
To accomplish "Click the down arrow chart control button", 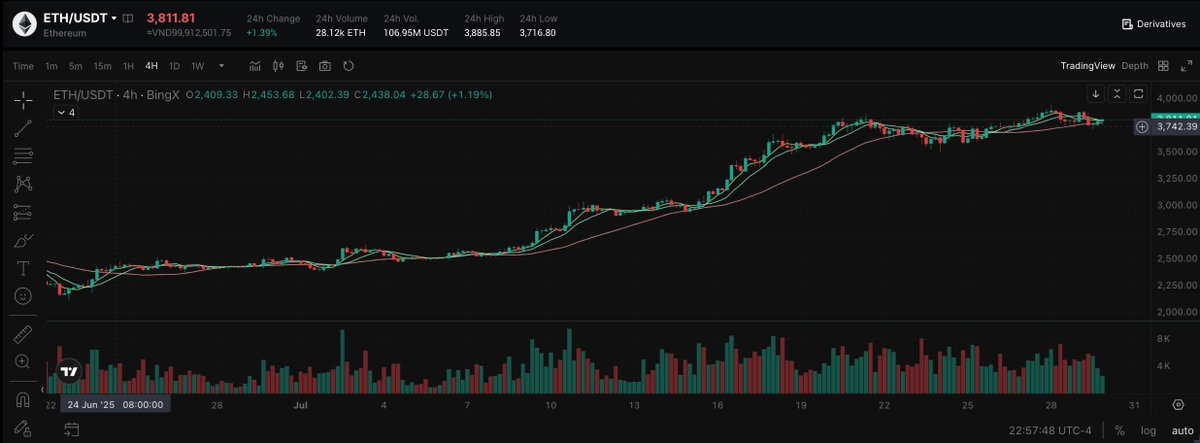I will (1096, 94).
